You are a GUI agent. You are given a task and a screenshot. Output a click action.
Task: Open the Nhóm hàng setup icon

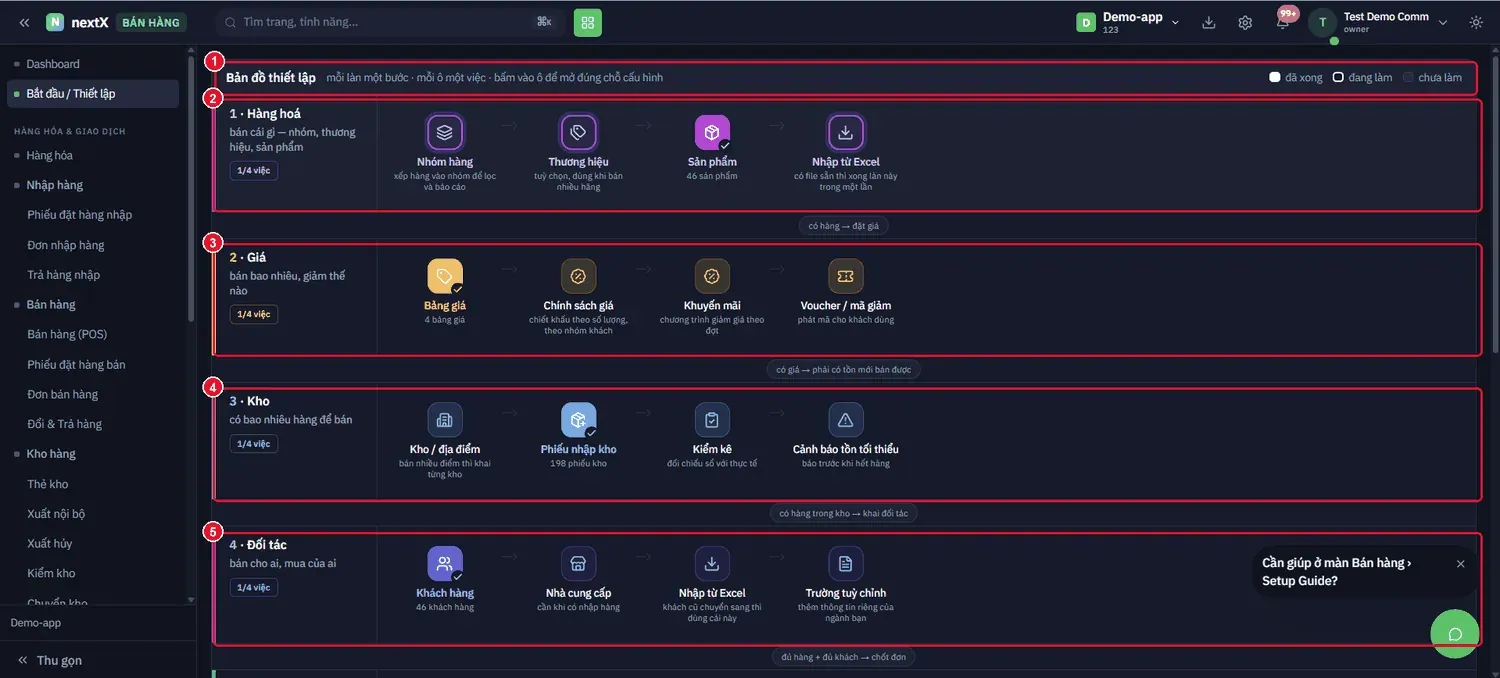(445, 132)
